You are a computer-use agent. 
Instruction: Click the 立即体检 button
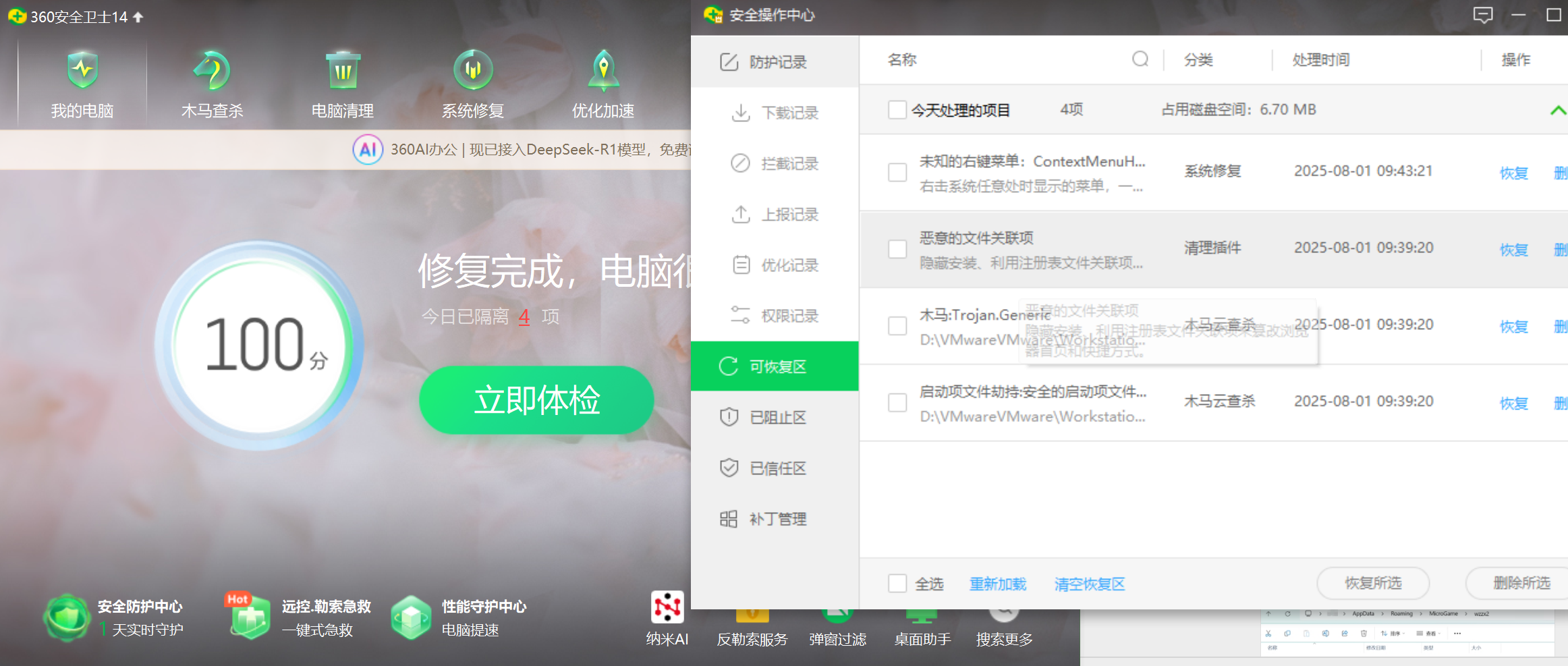tap(536, 399)
